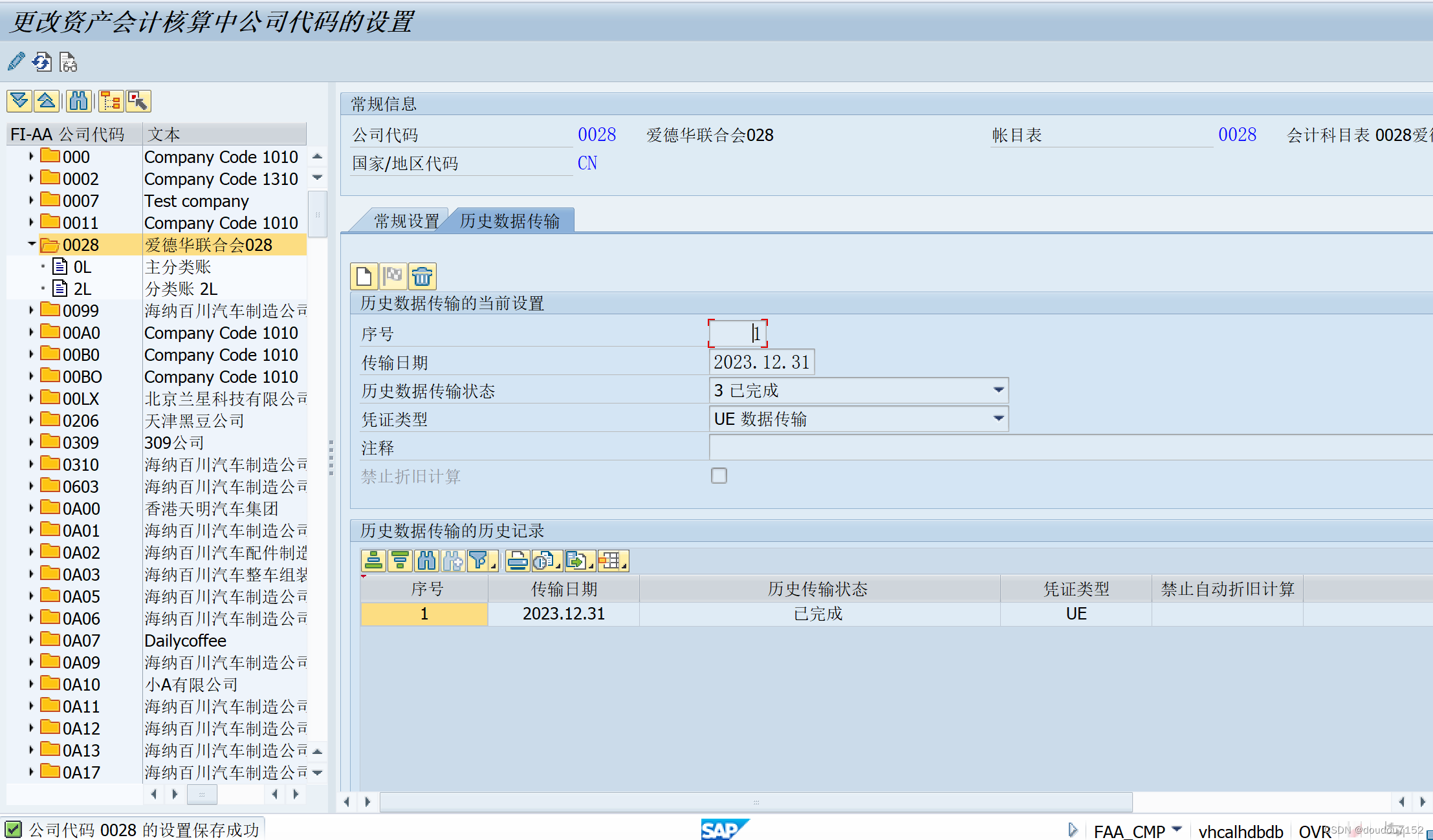Click the create new entry page icon
This screenshot has height=840, width=1433.
364,277
